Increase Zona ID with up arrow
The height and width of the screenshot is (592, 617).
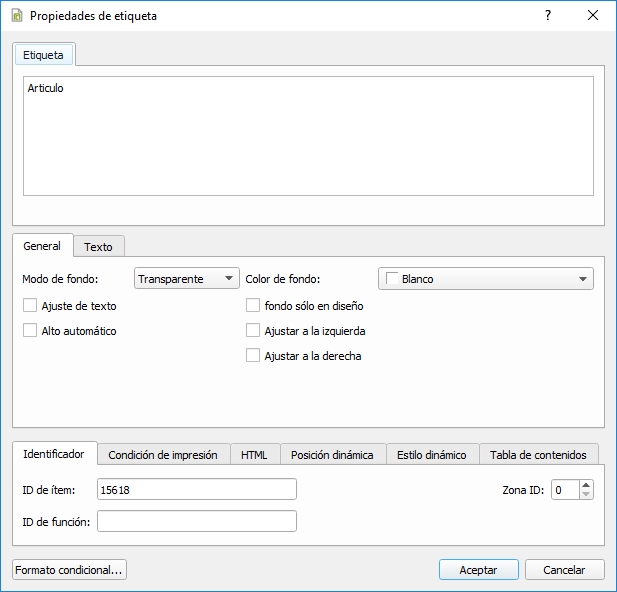pyautogui.click(x=586, y=485)
